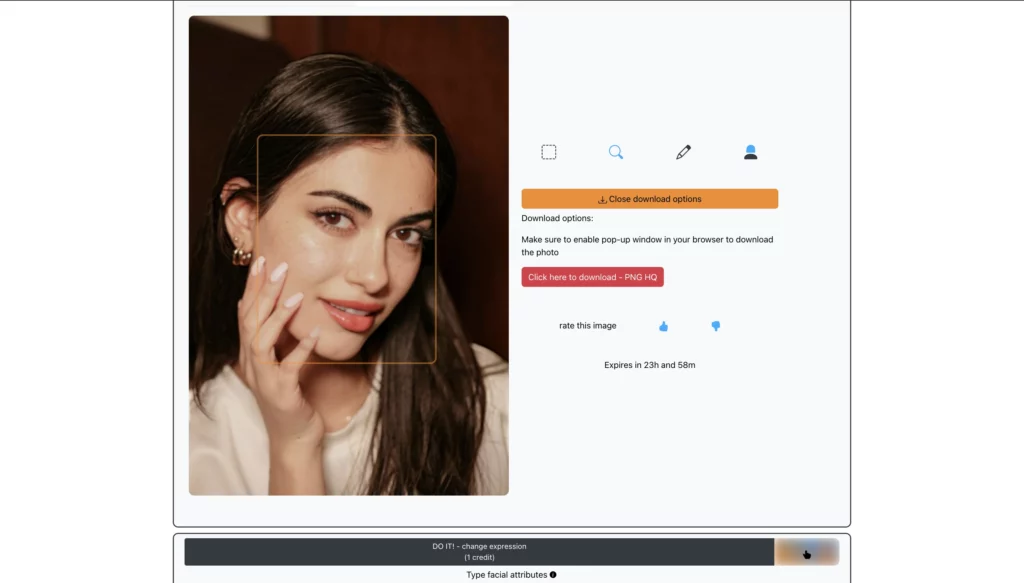Viewport: 1024px width, 583px height.
Task: Select the pencil editing tool
Action: coord(684,151)
